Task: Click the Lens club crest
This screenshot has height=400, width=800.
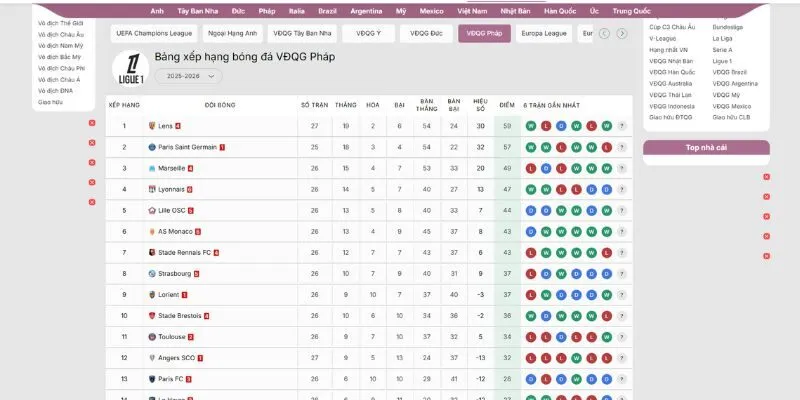Action: [x=152, y=126]
